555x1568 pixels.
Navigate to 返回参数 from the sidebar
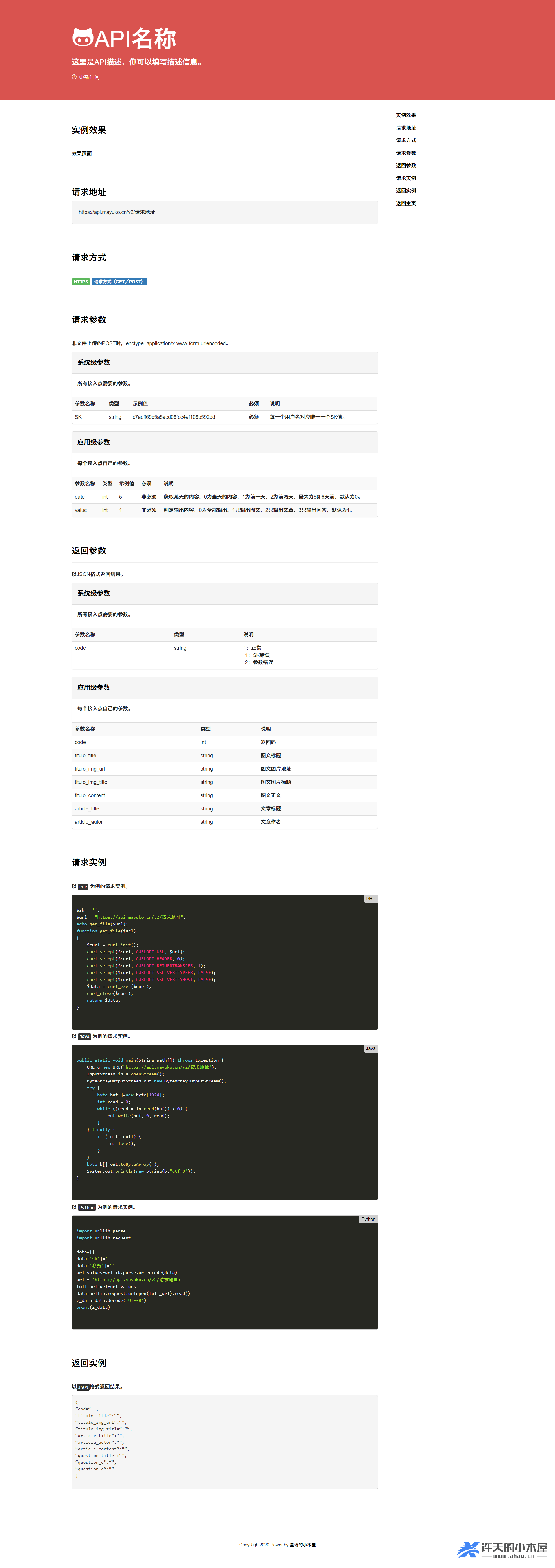[x=406, y=166]
